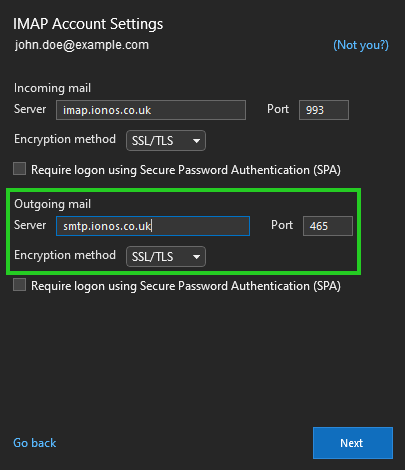Screen dimensions: 405x470
Task: Click the outgoing encryption dropdown arrow
Action: tap(196, 257)
